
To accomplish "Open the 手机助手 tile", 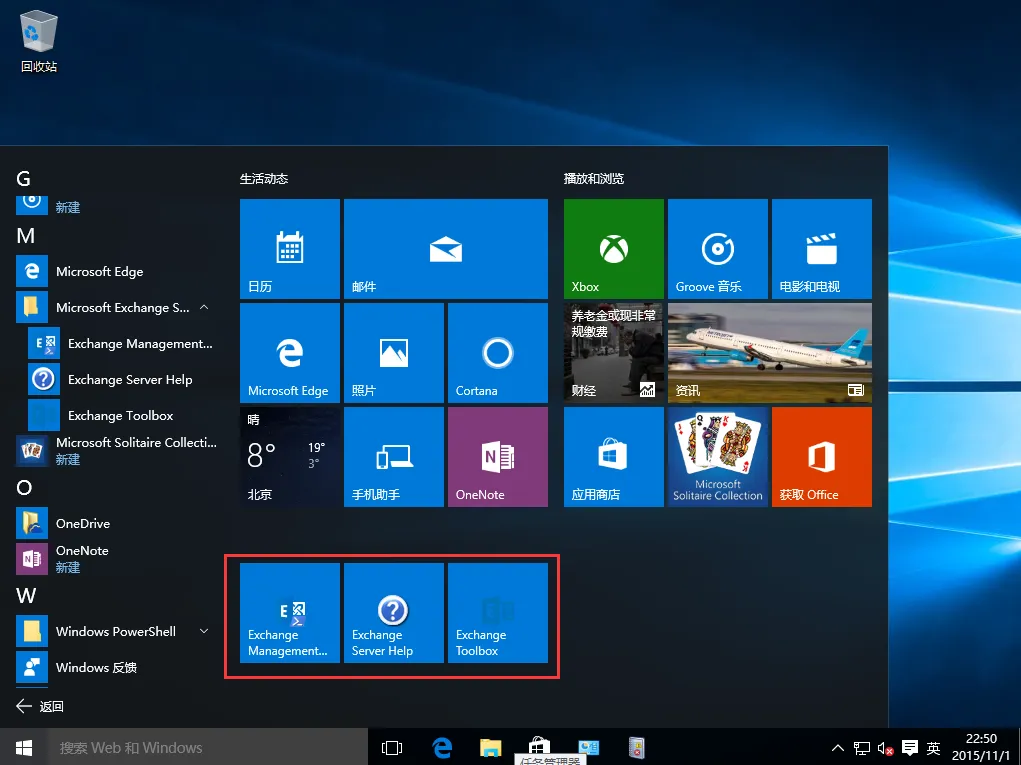I will pos(394,457).
